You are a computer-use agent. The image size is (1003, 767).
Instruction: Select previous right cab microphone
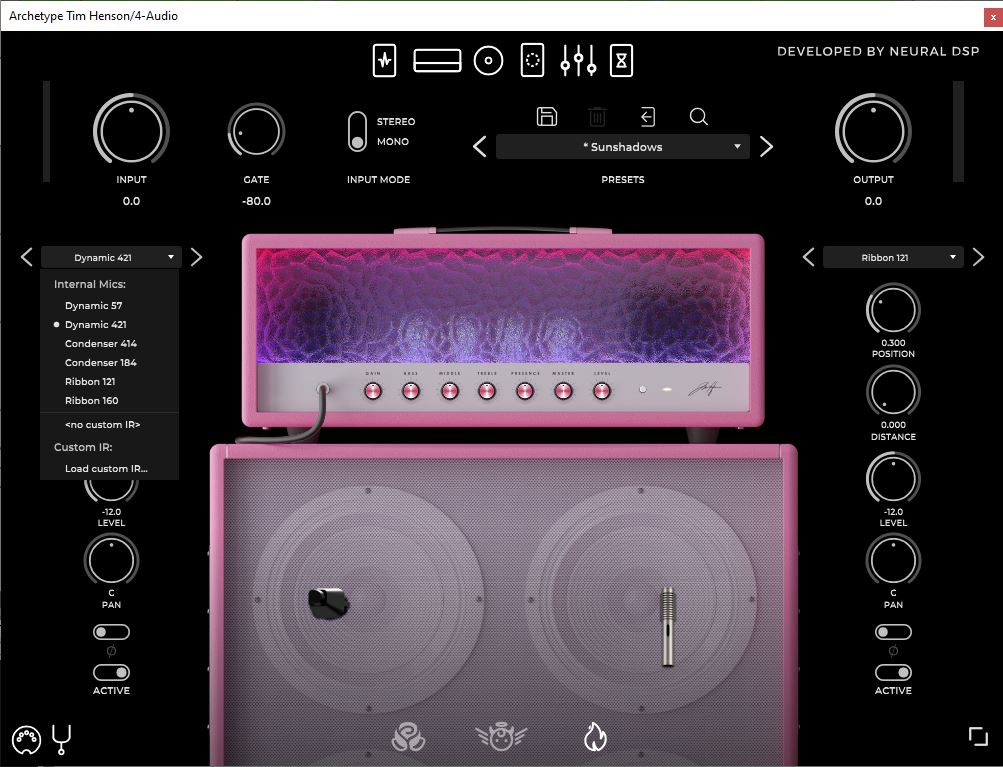[x=809, y=257]
